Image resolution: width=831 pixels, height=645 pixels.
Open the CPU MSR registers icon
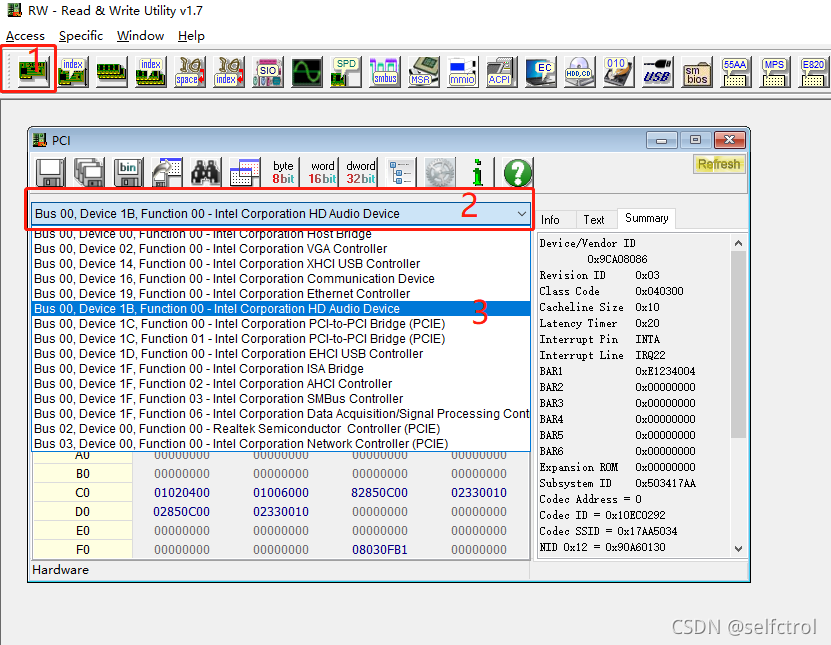click(x=423, y=72)
